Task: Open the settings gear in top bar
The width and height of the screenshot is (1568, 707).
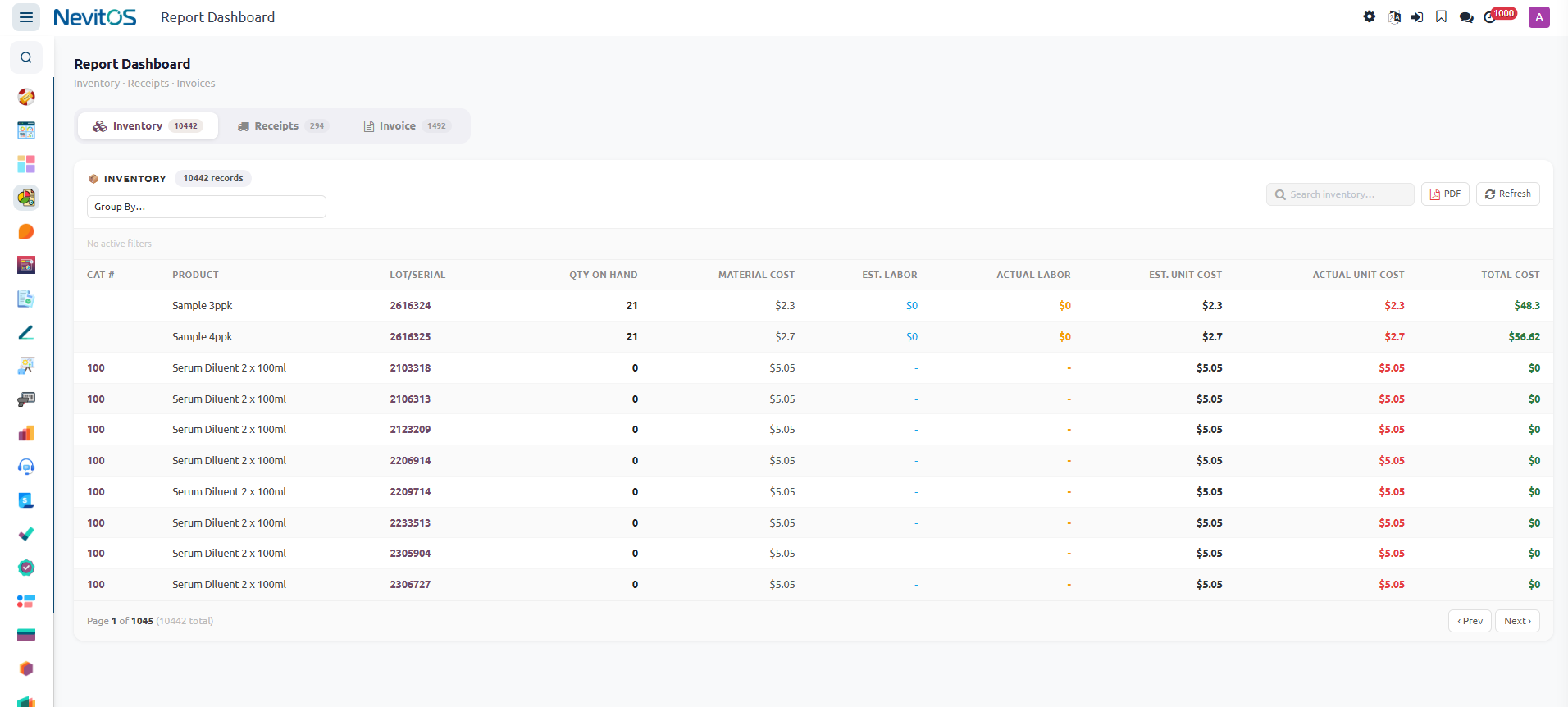Action: coord(1370,17)
